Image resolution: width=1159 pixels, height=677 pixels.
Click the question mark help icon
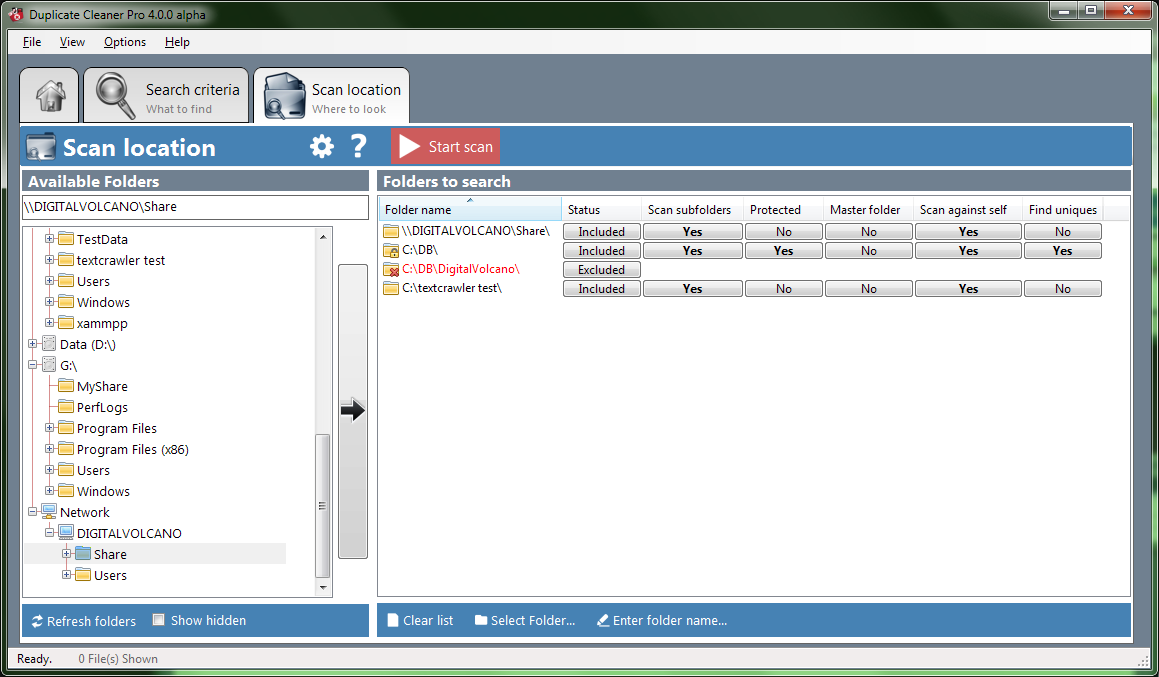(x=359, y=147)
